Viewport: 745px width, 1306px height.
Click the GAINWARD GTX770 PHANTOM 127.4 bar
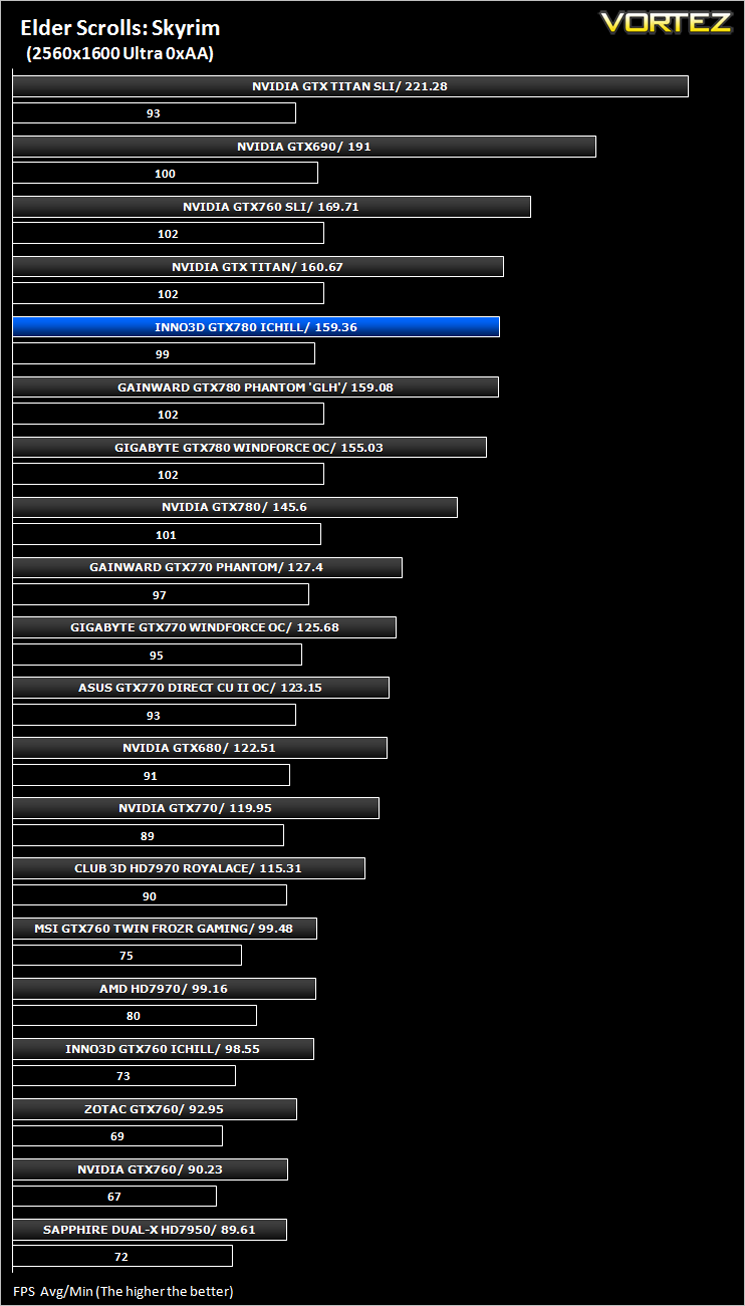pos(207,567)
